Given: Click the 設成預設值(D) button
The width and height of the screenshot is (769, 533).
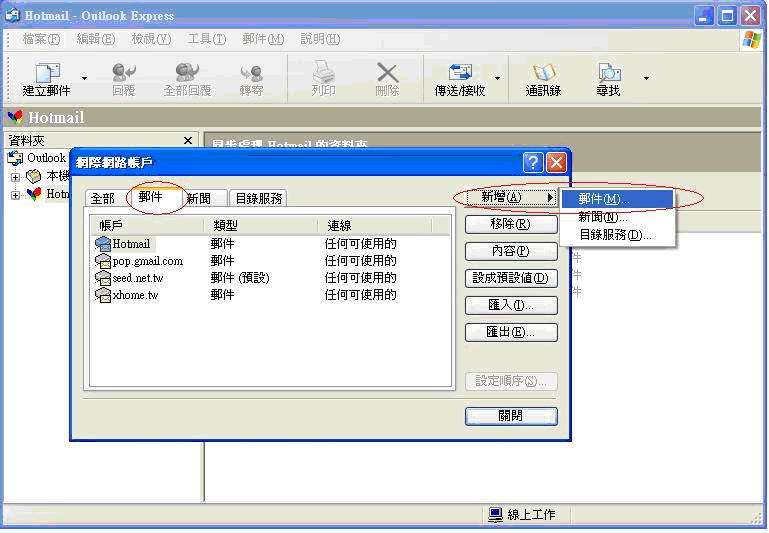Looking at the screenshot, I should tap(511, 278).
